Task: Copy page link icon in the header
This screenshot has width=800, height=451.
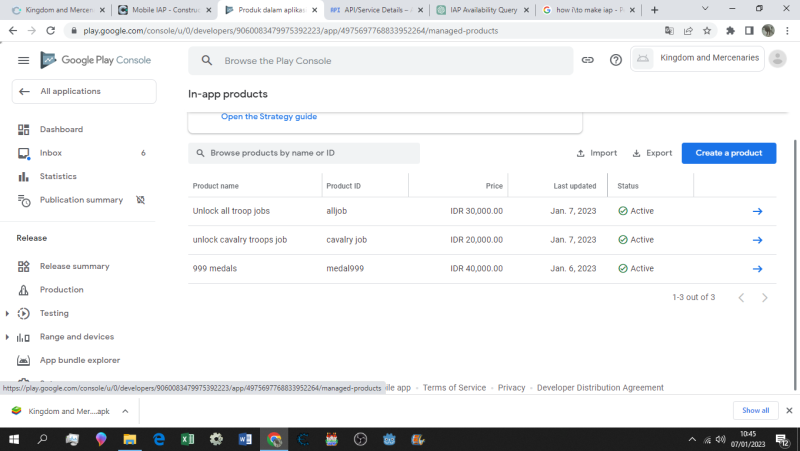Action: tap(588, 60)
